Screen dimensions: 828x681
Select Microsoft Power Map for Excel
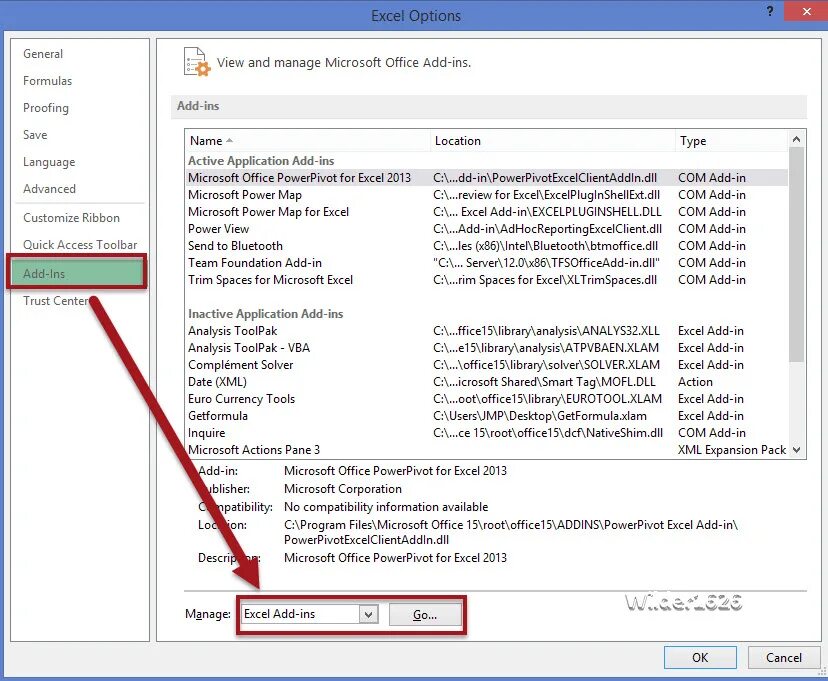point(486,212)
